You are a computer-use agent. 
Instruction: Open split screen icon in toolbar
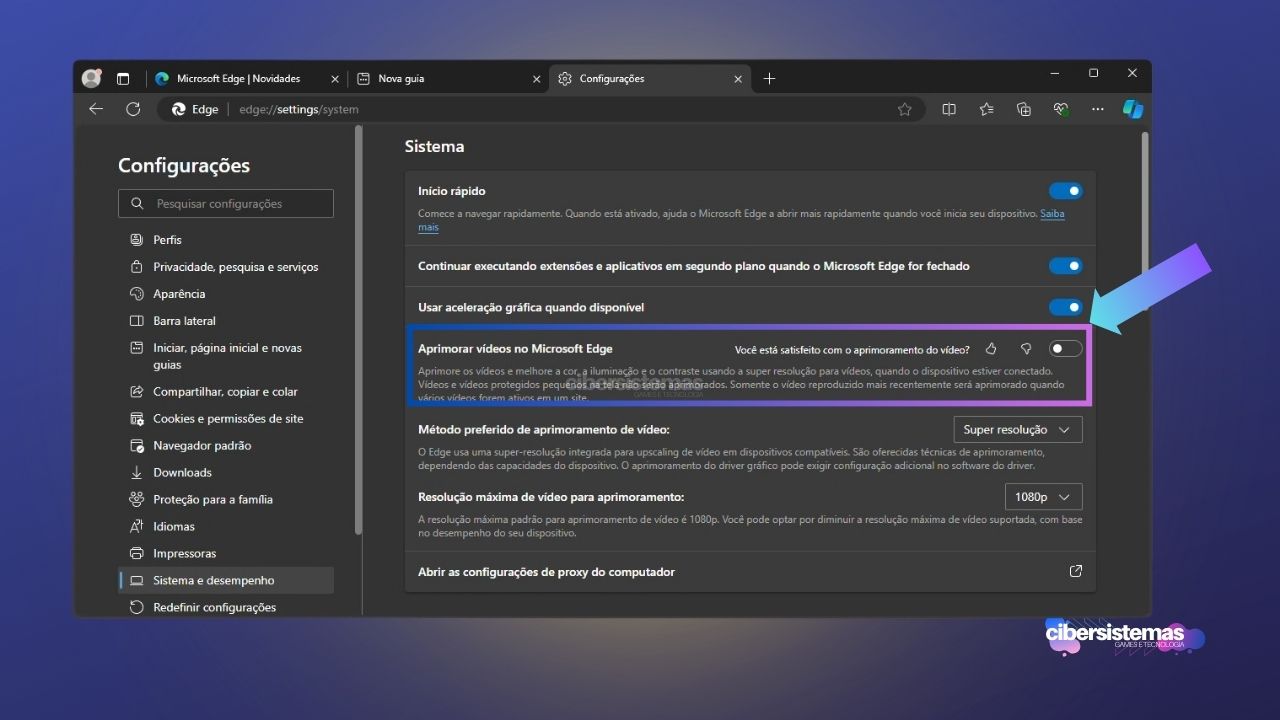tap(949, 109)
